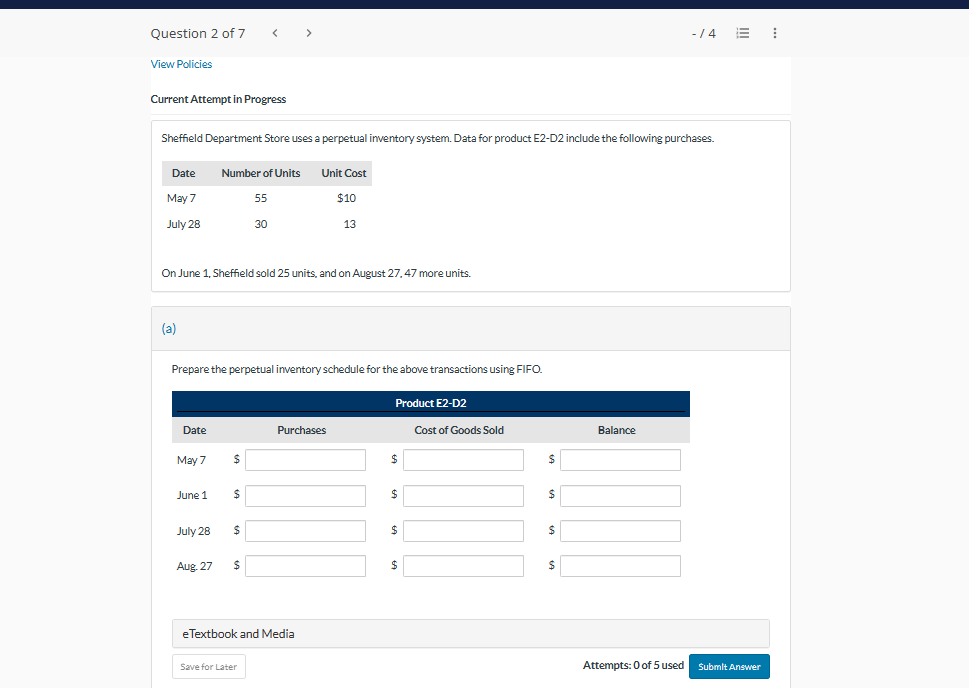The image size is (969, 688).
Task: Select the July 28 Balance input box
Action: click(620, 530)
